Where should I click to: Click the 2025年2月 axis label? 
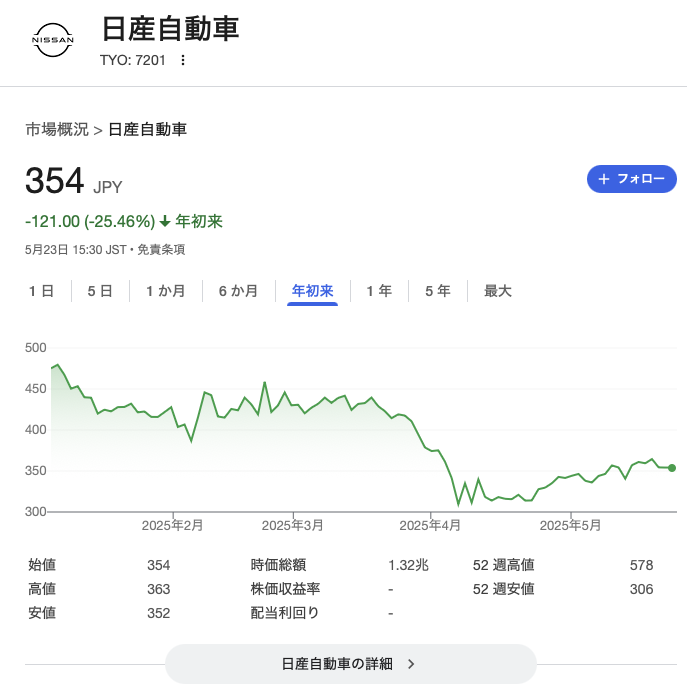[x=172, y=525]
